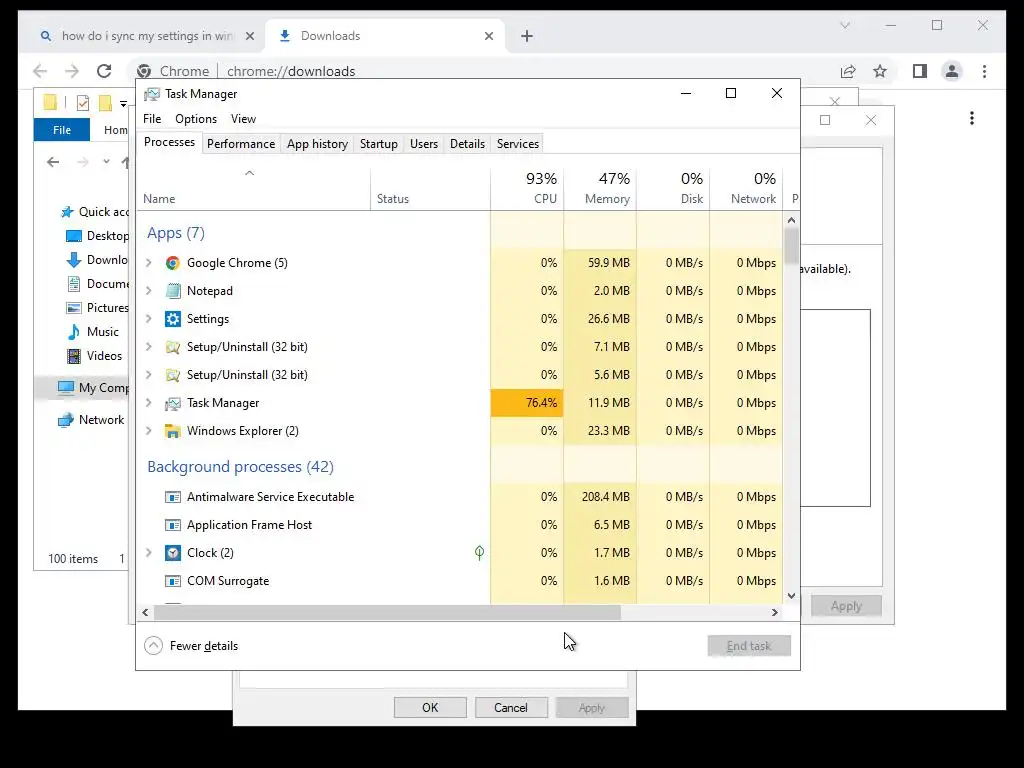Open Downloads page three-dot menu
This screenshot has height=768, width=1024.
[972, 118]
